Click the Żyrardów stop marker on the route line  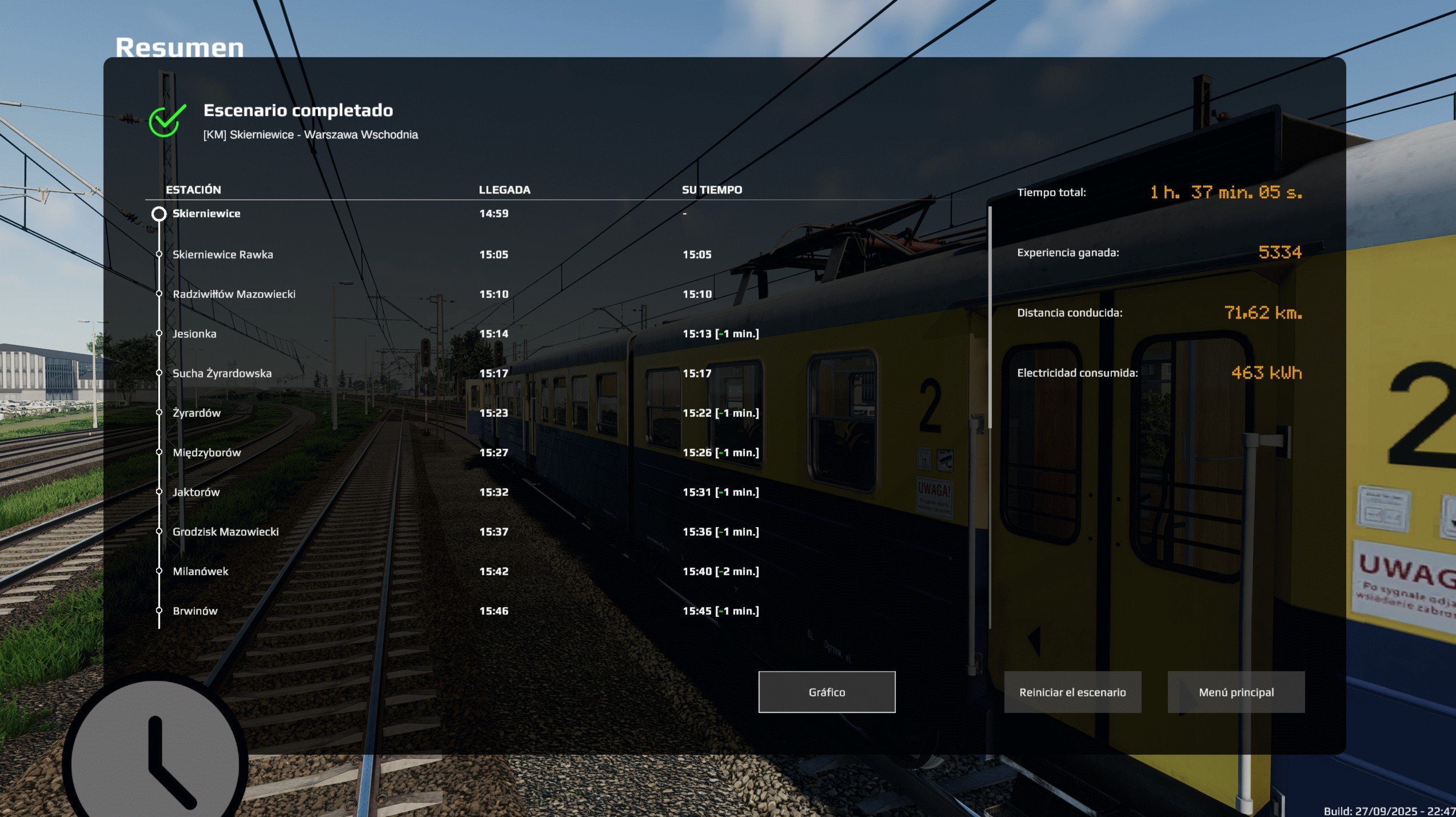tap(159, 413)
